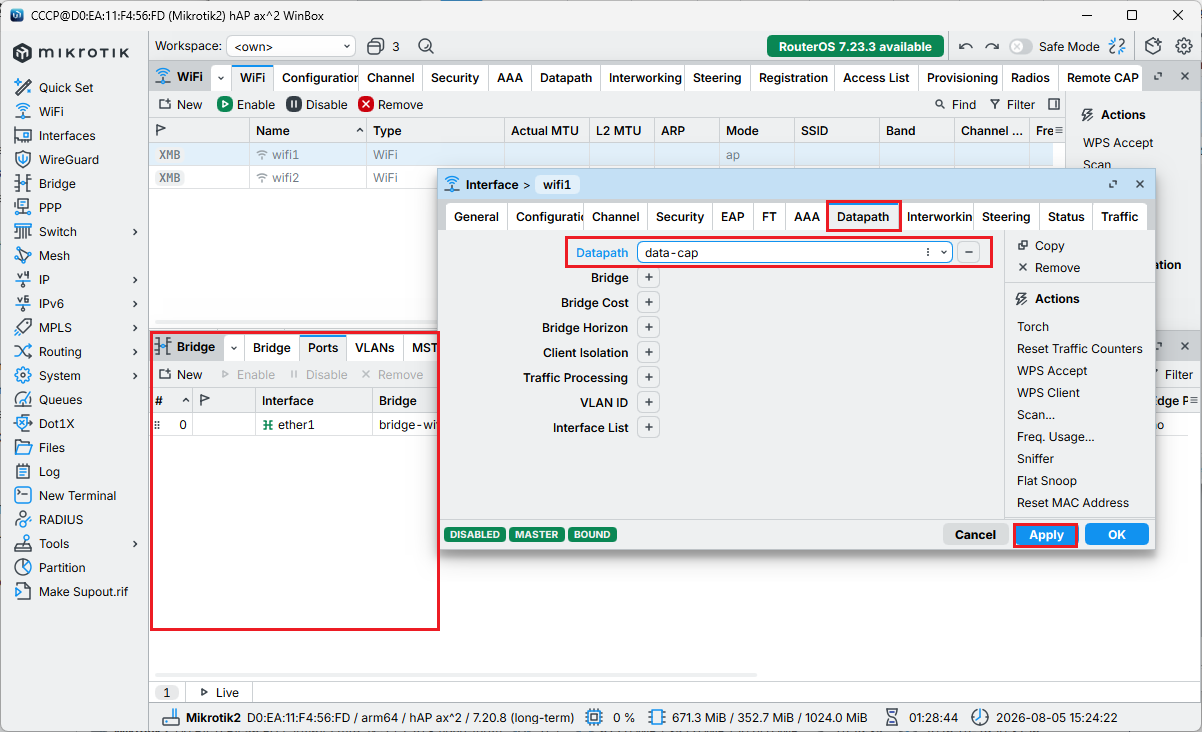Viewport: 1202px width, 732px height.
Task: Add a Bridge value with plus button
Action: click(x=648, y=278)
